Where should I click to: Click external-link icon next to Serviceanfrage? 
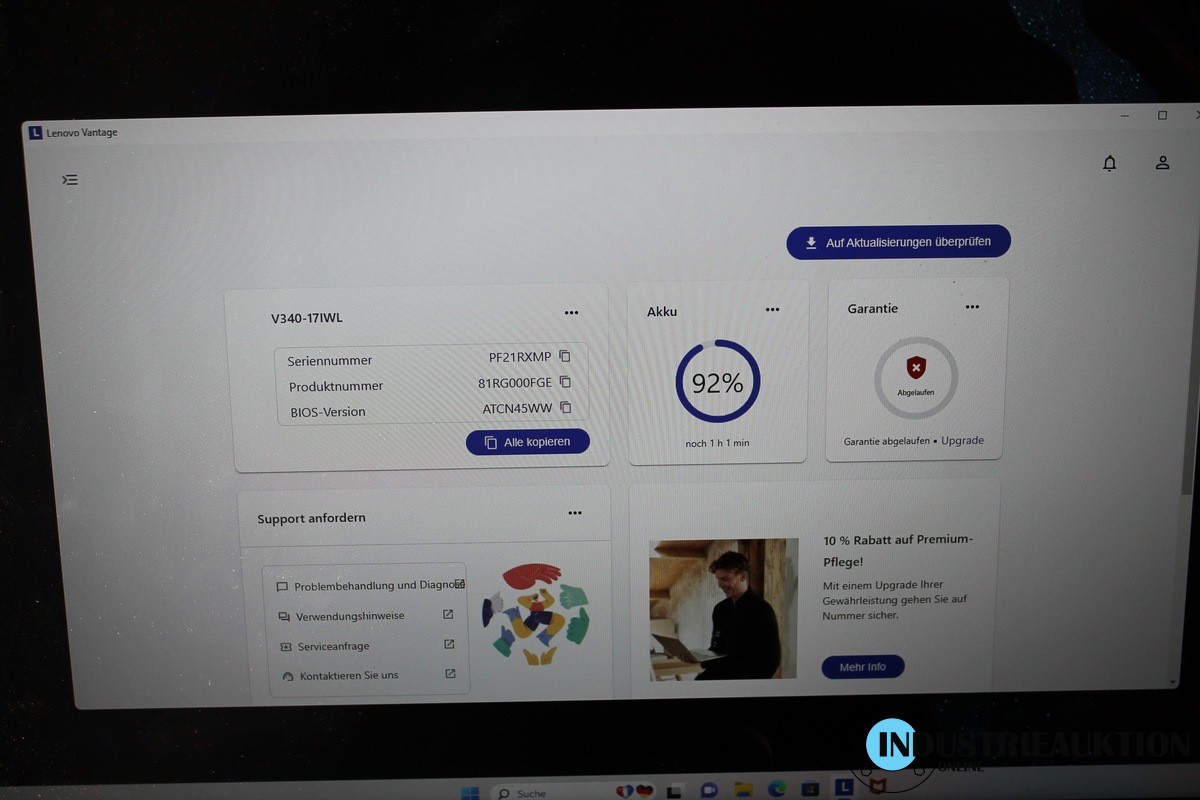[x=449, y=645]
